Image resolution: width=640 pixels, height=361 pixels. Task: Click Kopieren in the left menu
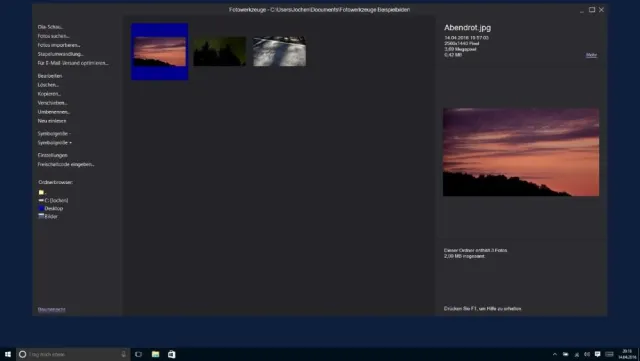tap(49, 94)
